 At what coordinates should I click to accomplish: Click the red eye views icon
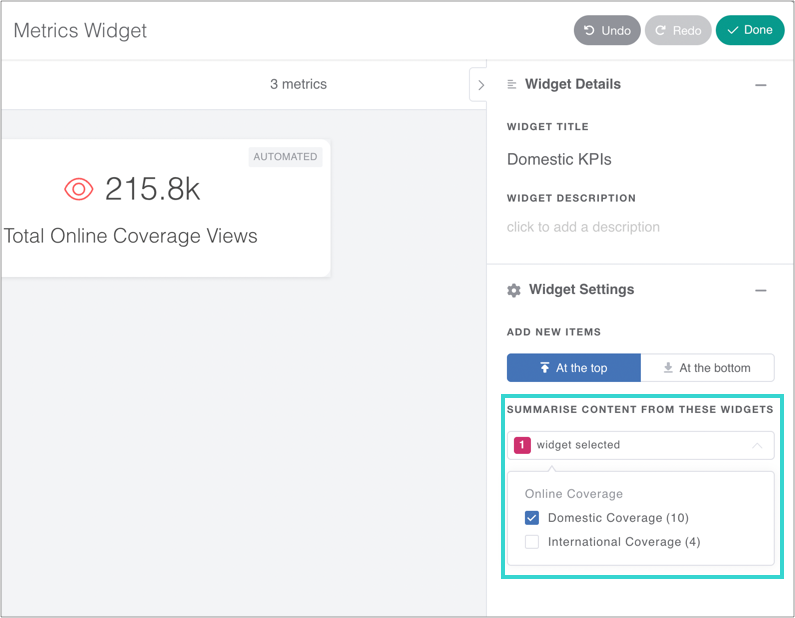click(x=79, y=189)
